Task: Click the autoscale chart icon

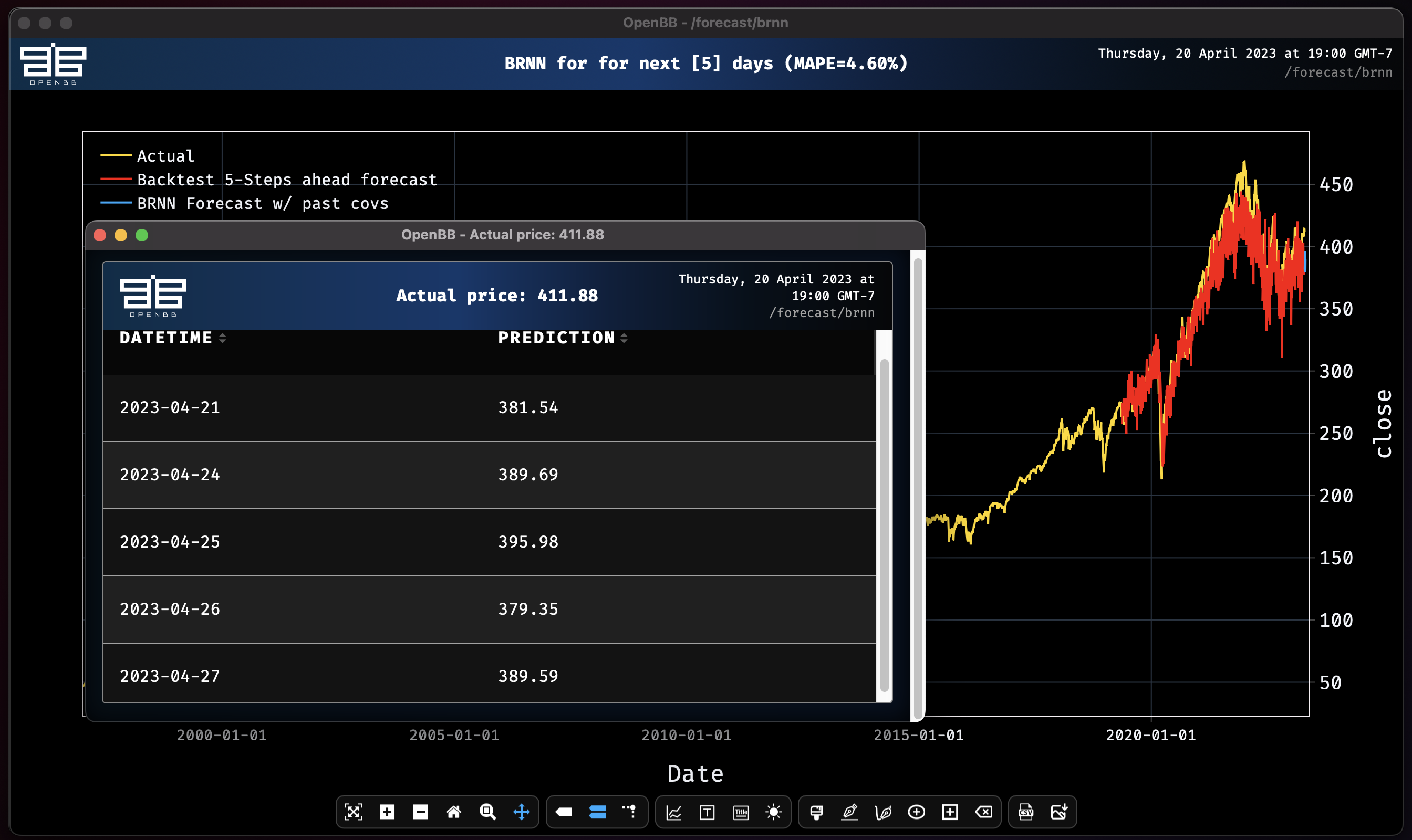Action: tap(354, 812)
